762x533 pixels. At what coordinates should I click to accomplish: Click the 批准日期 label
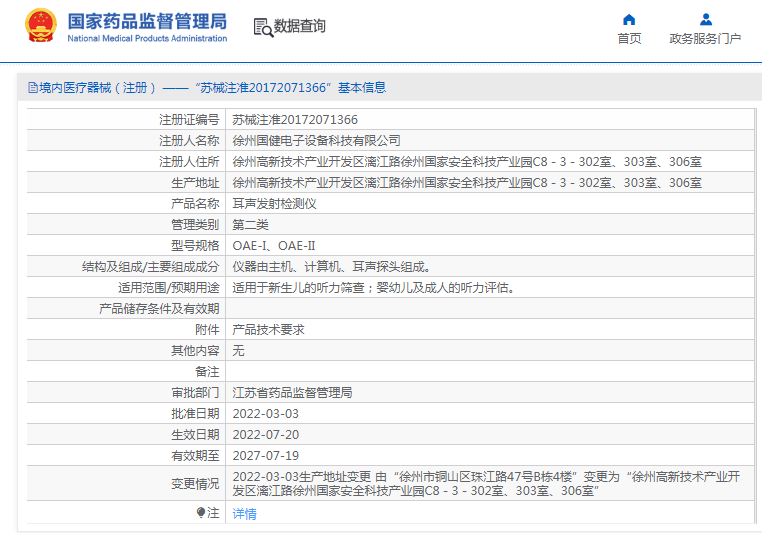pyautogui.click(x=195, y=413)
